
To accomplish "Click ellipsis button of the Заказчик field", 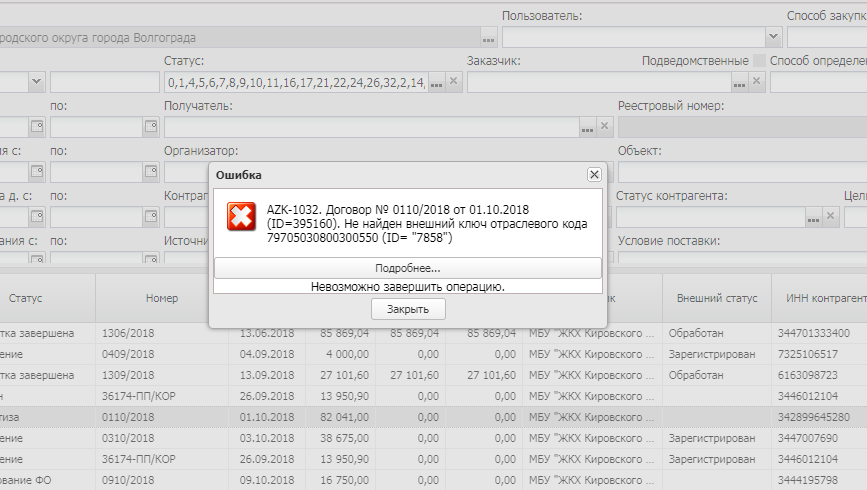I will (x=740, y=82).
